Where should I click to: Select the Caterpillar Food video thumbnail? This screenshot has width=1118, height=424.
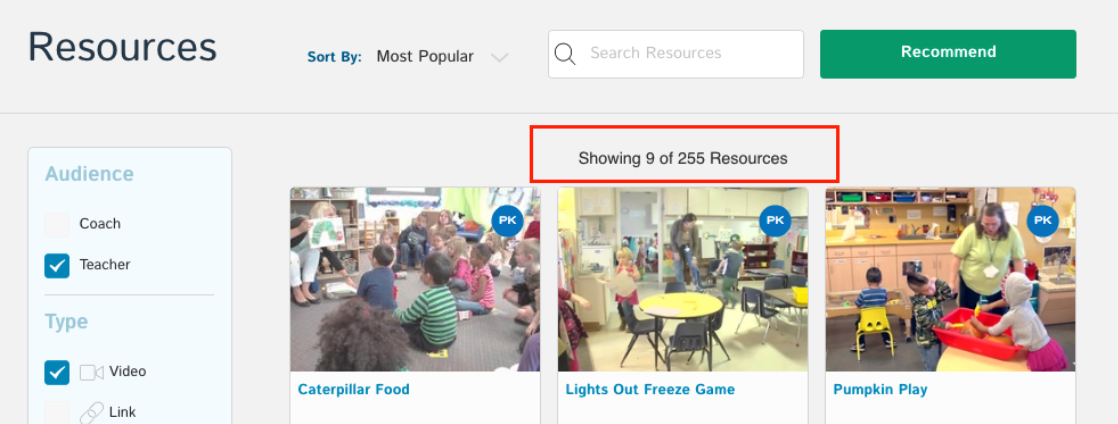coord(415,279)
